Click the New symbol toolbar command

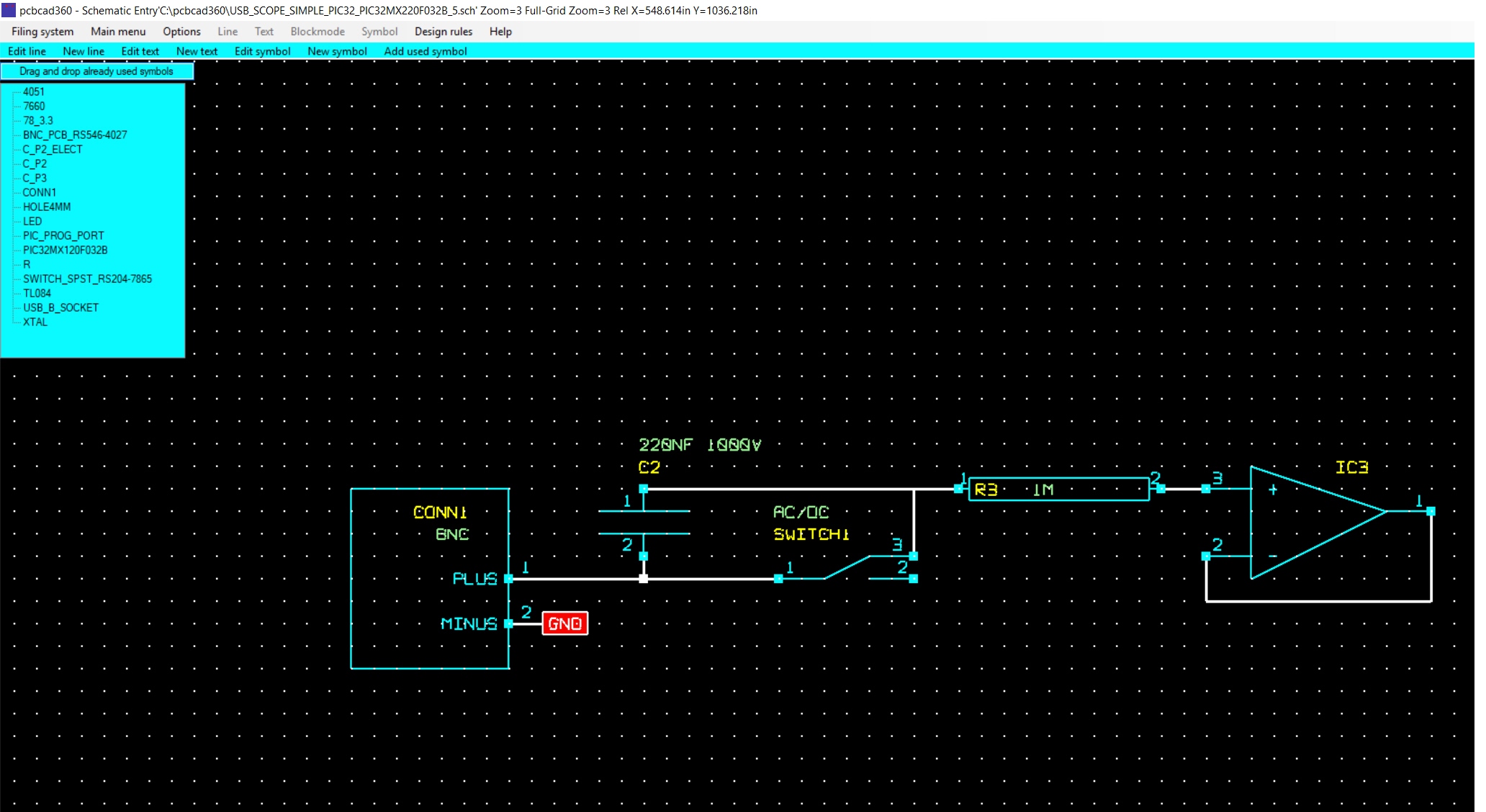click(x=337, y=51)
